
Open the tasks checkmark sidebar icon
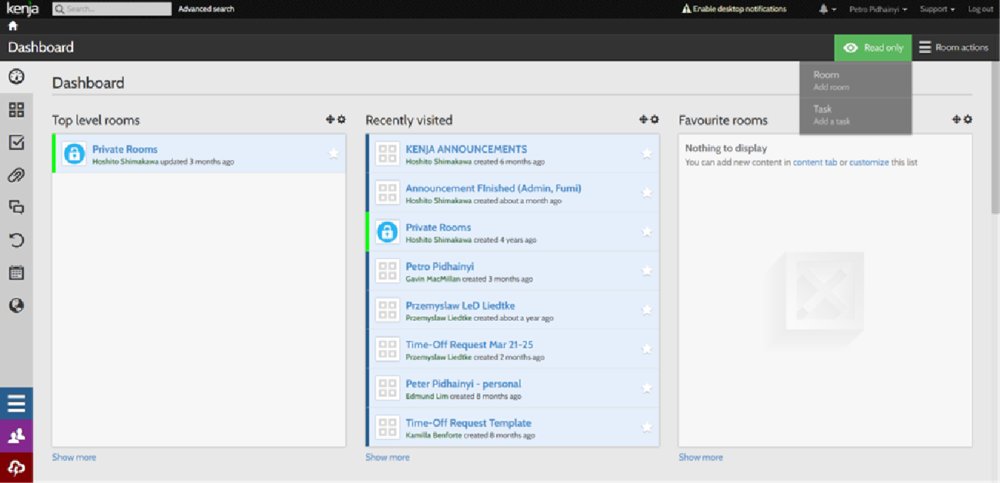[17, 142]
